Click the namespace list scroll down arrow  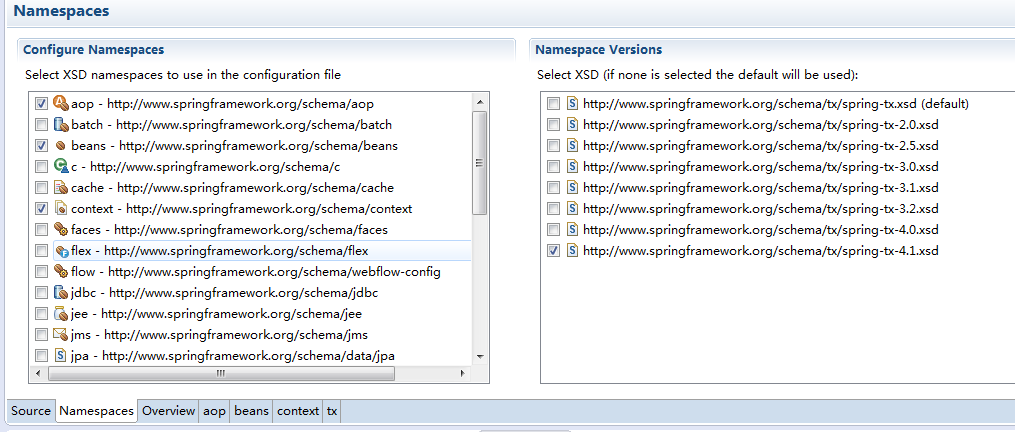click(x=480, y=356)
